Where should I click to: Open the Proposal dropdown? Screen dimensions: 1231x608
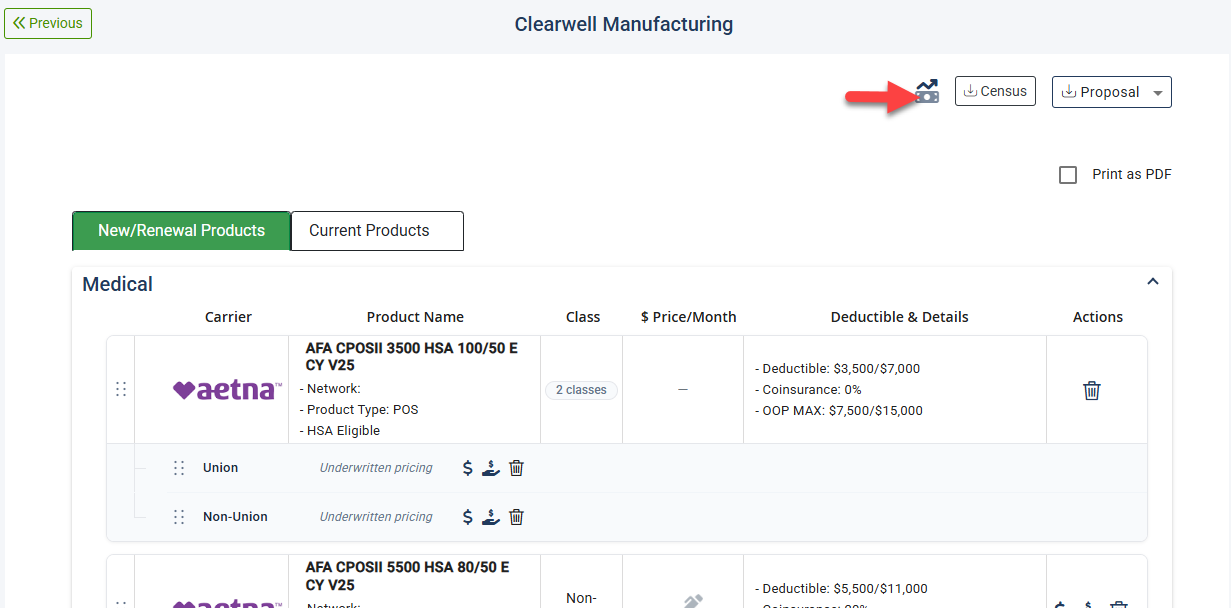(1112, 92)
